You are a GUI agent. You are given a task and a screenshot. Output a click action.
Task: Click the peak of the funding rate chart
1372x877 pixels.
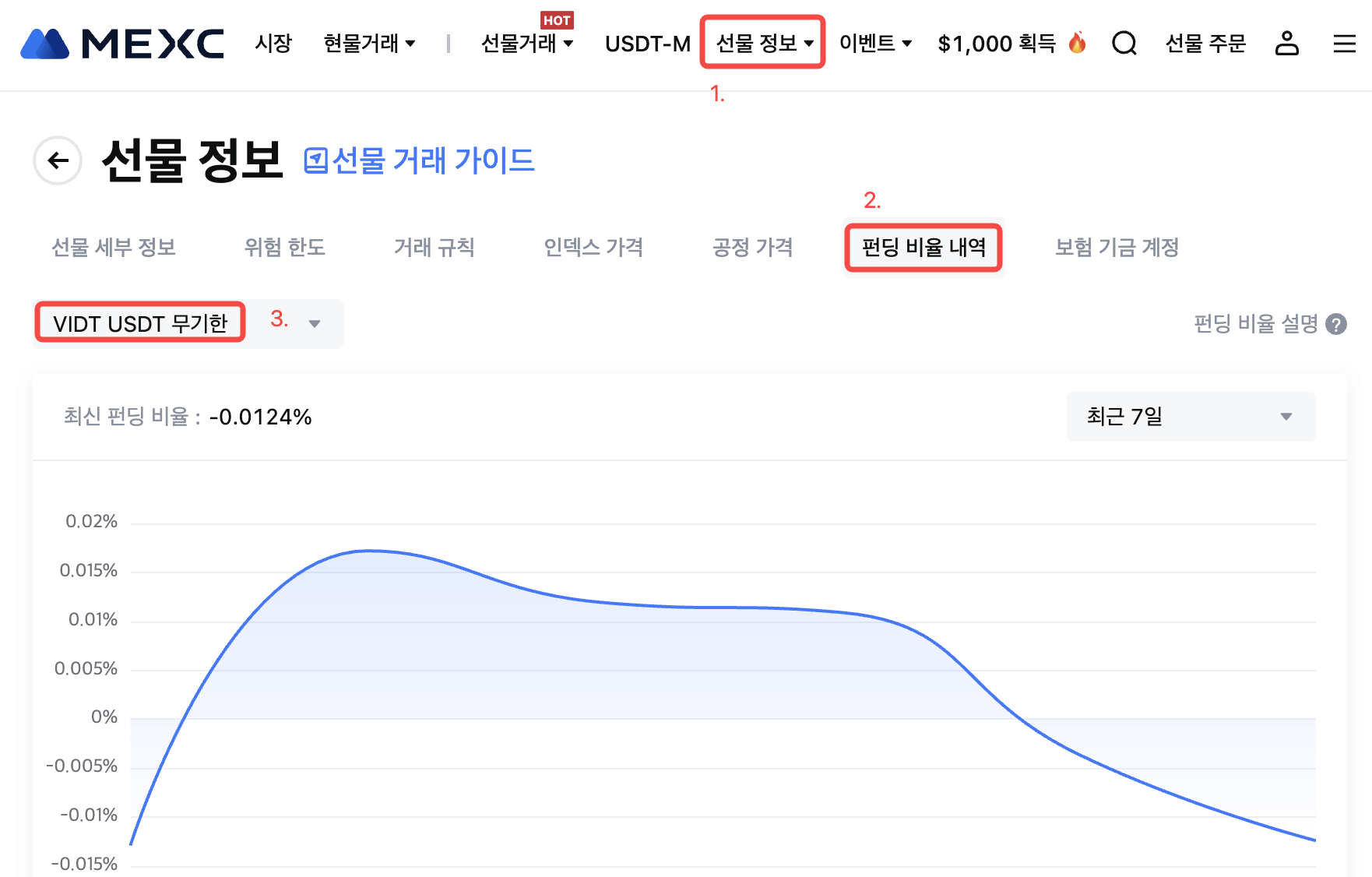(370, 551)
